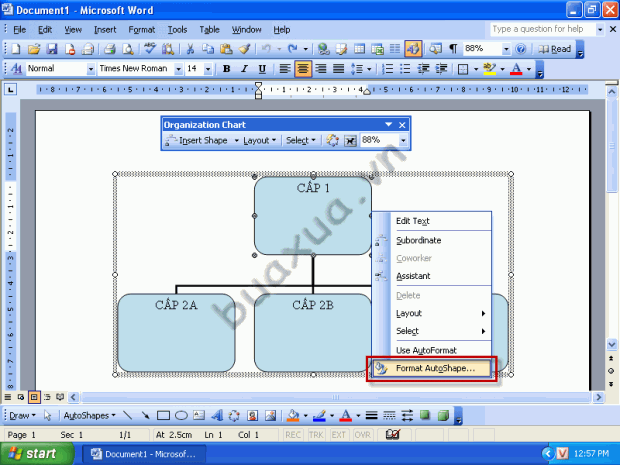This screenshot has width=620, height=465.
Task: Save the document with the floppy disk icon
Action: coord(52,49)
